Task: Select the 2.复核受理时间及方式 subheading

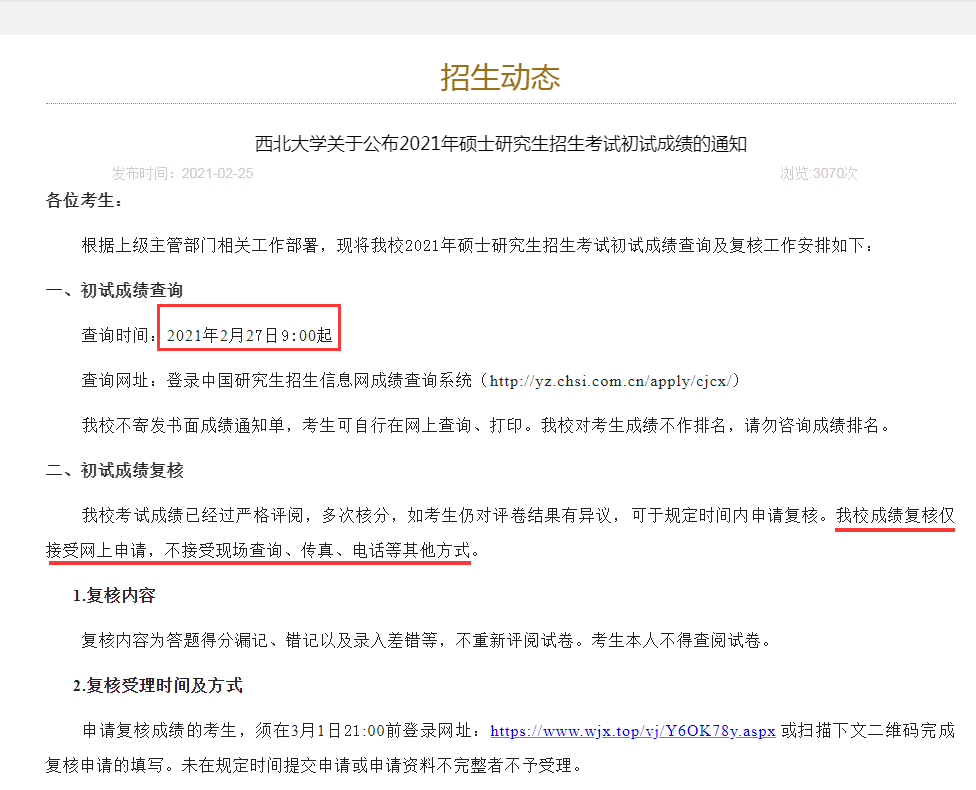Action: tap(157, 686)
